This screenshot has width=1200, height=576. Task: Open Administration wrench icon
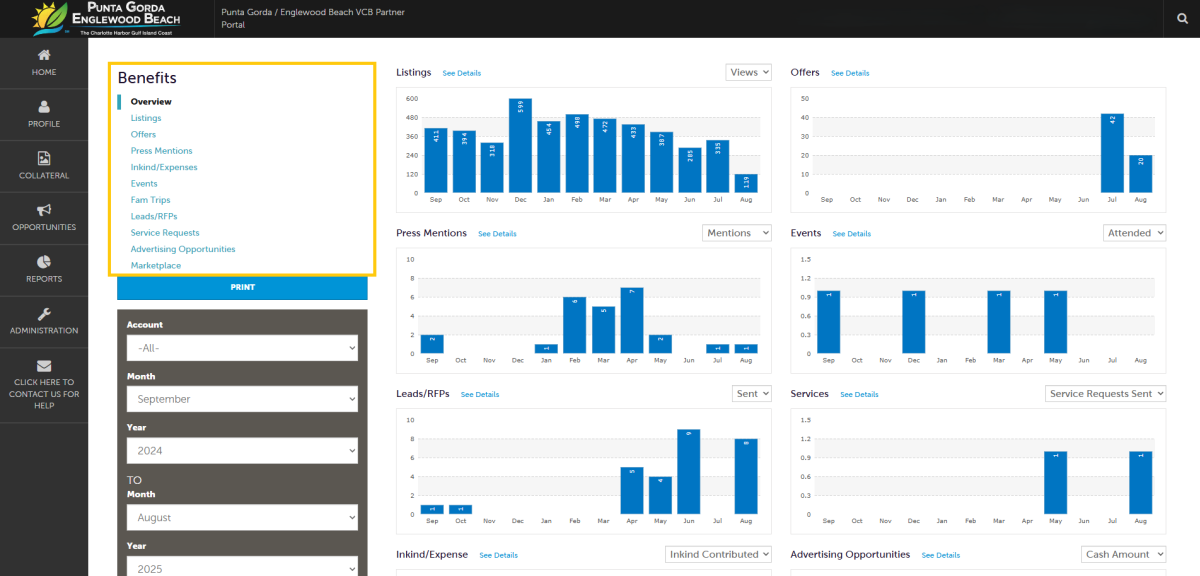click(x=44, y=314)
